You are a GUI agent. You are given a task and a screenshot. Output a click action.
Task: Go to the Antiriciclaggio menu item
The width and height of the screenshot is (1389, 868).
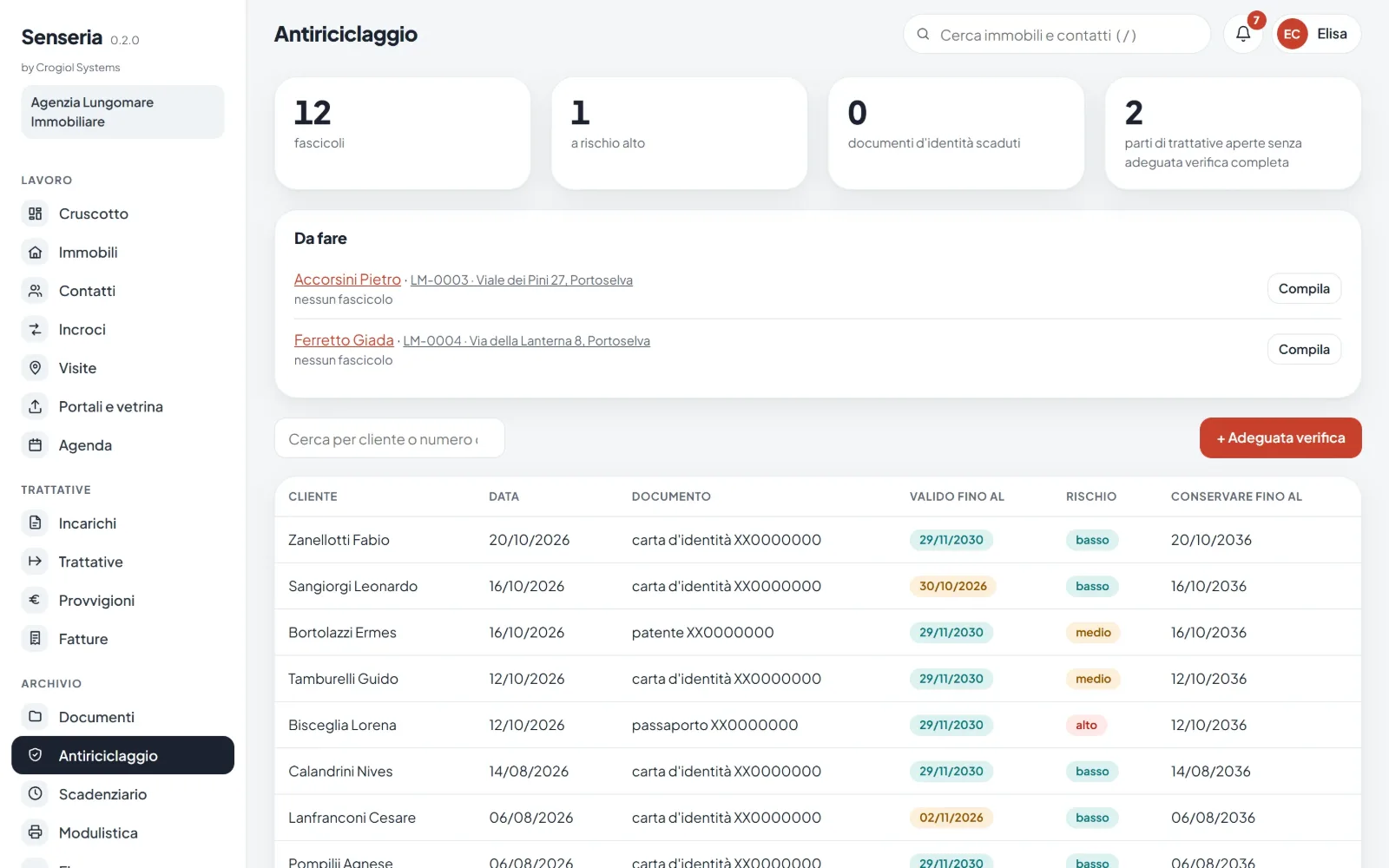pyautogui.click(x=122, y=755)
